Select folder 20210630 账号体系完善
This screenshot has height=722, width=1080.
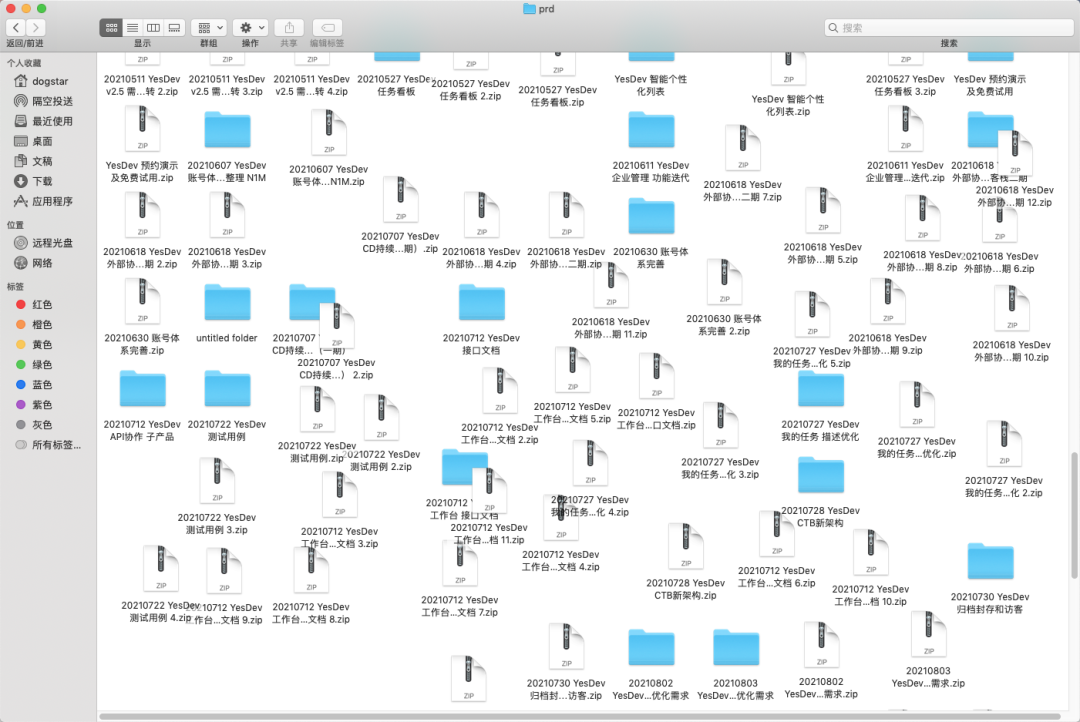pyautogui.click(x=651, y=217)
